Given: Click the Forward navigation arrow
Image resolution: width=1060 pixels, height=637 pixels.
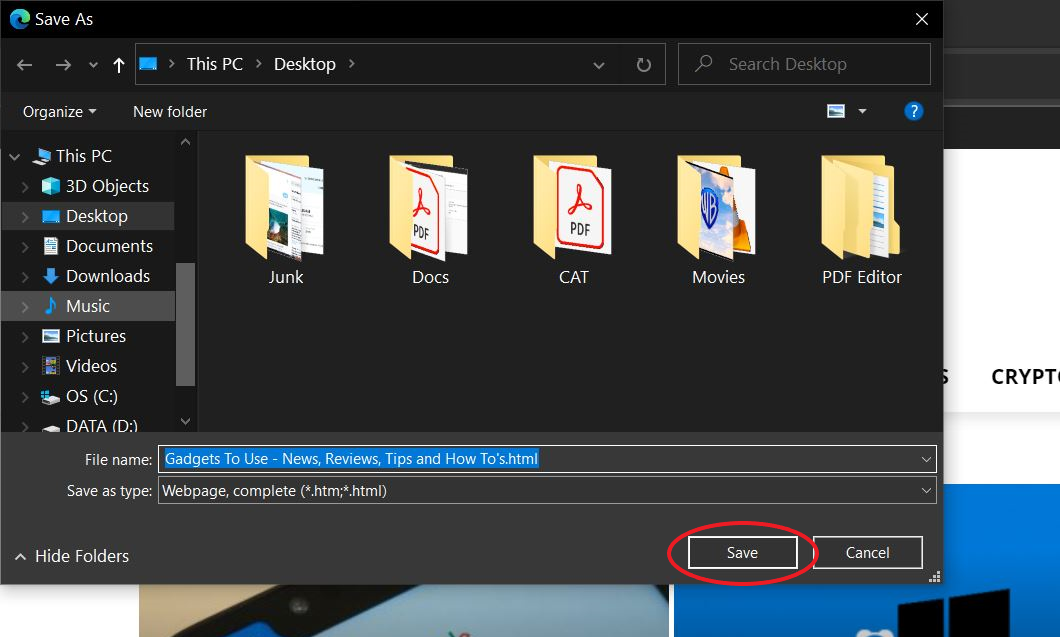Looking at the screenshot, I should pos(63,65).
